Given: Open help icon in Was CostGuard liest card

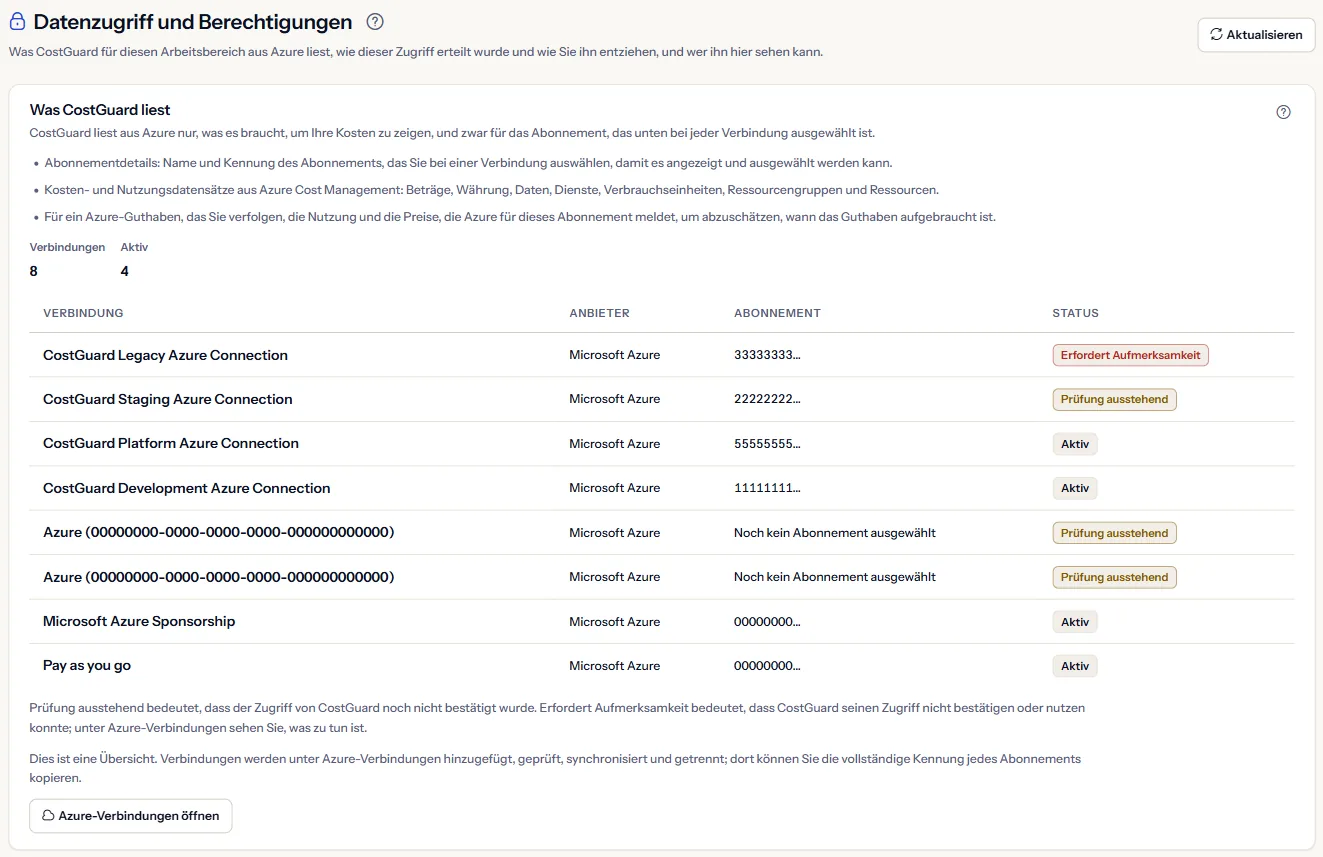Looking at the screenshot, I should coord(1284,112).
